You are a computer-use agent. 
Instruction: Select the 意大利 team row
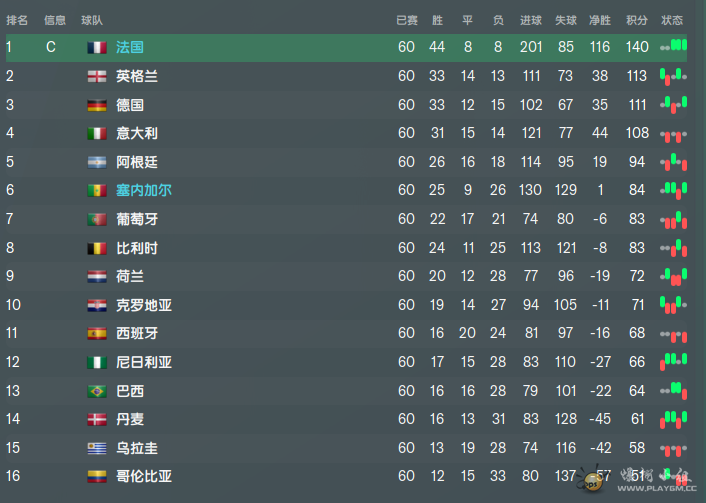point(346,133)
